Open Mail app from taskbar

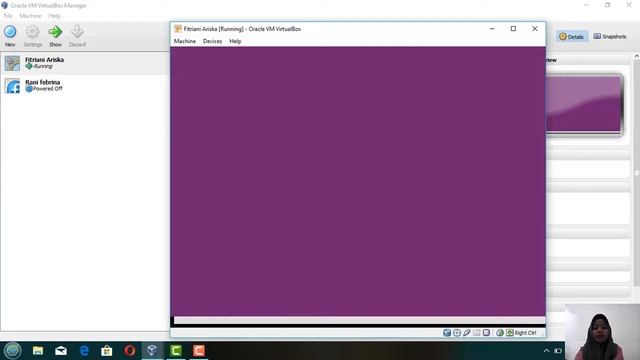click(x=61, y=351)
